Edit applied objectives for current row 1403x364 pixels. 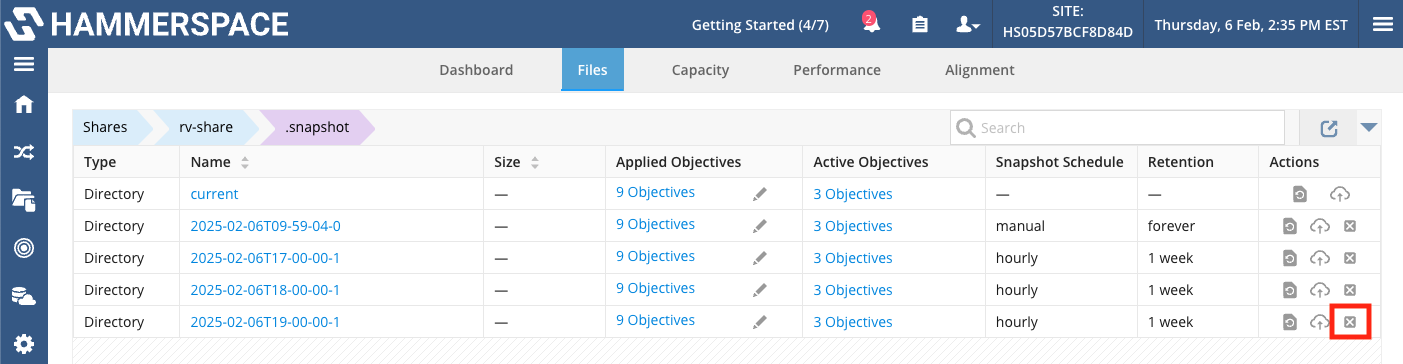tap(760, 194)
